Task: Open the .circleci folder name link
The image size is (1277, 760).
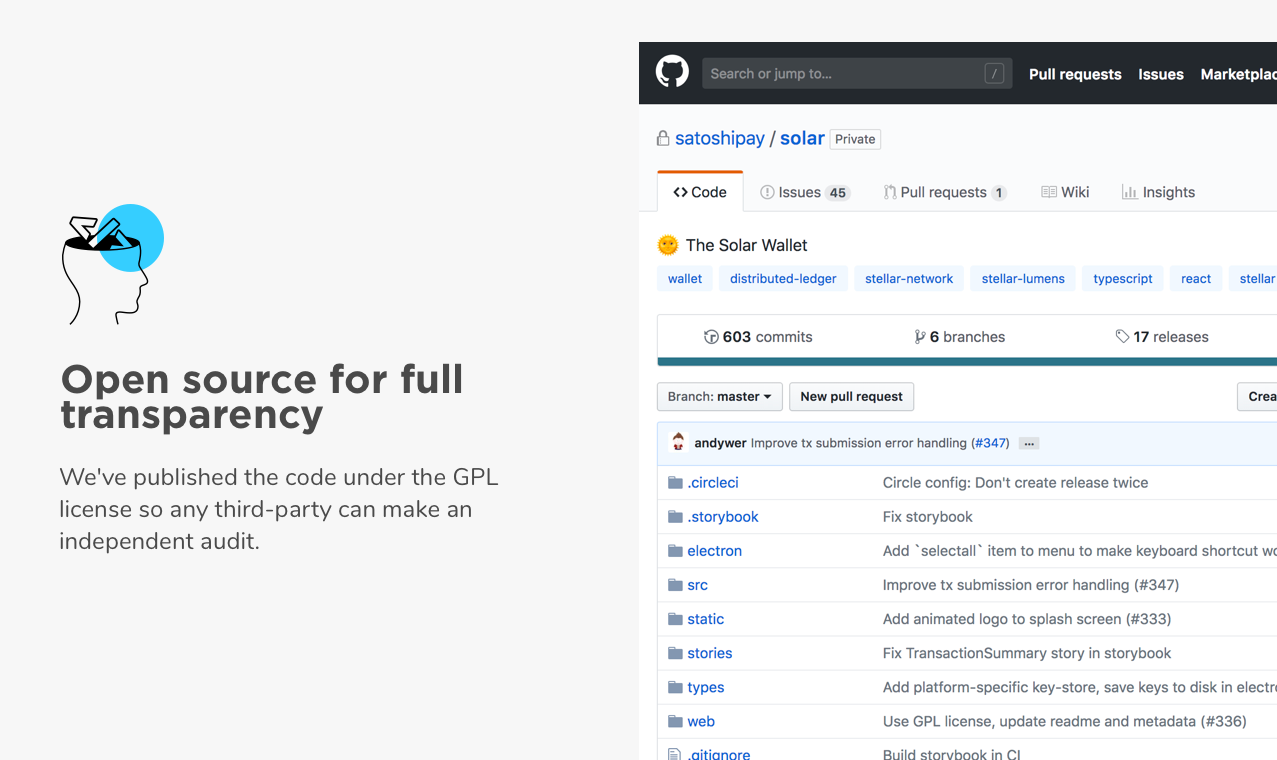Action: coord(713,483)
